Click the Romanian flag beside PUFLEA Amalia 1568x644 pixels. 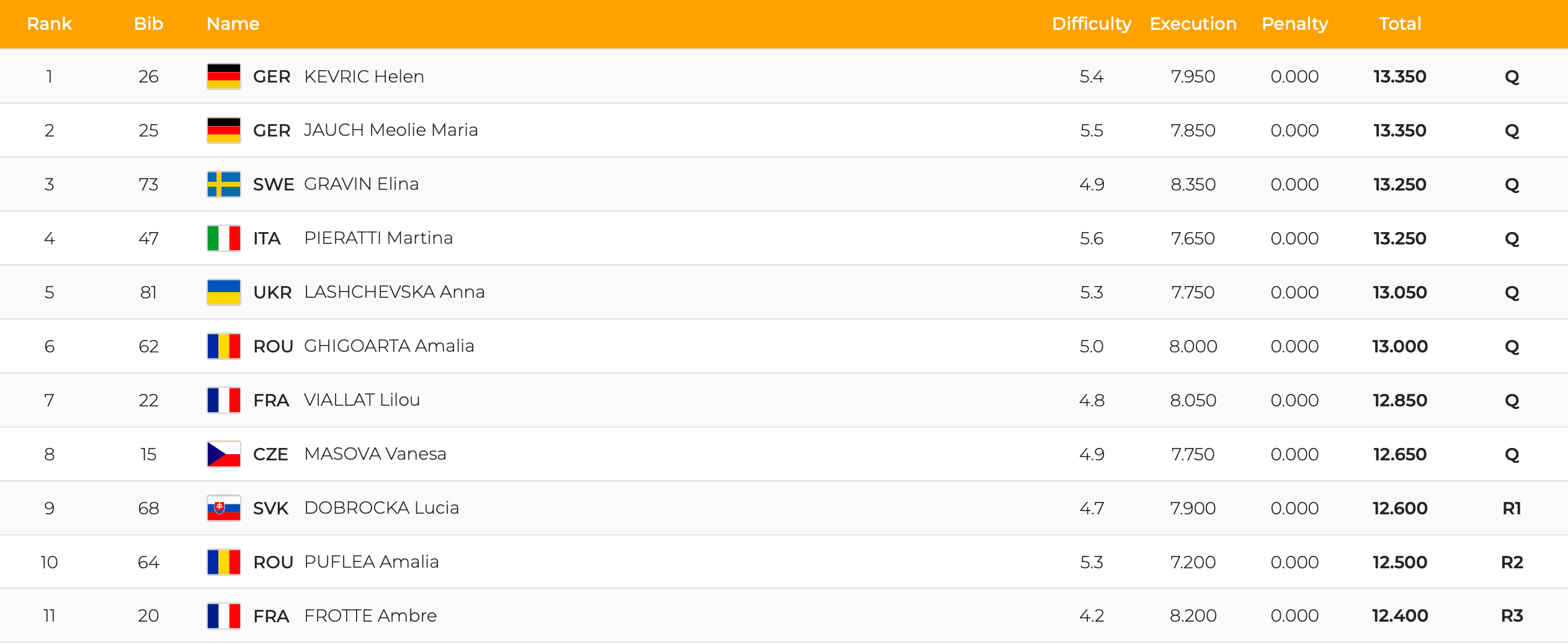tap(223, 562)
